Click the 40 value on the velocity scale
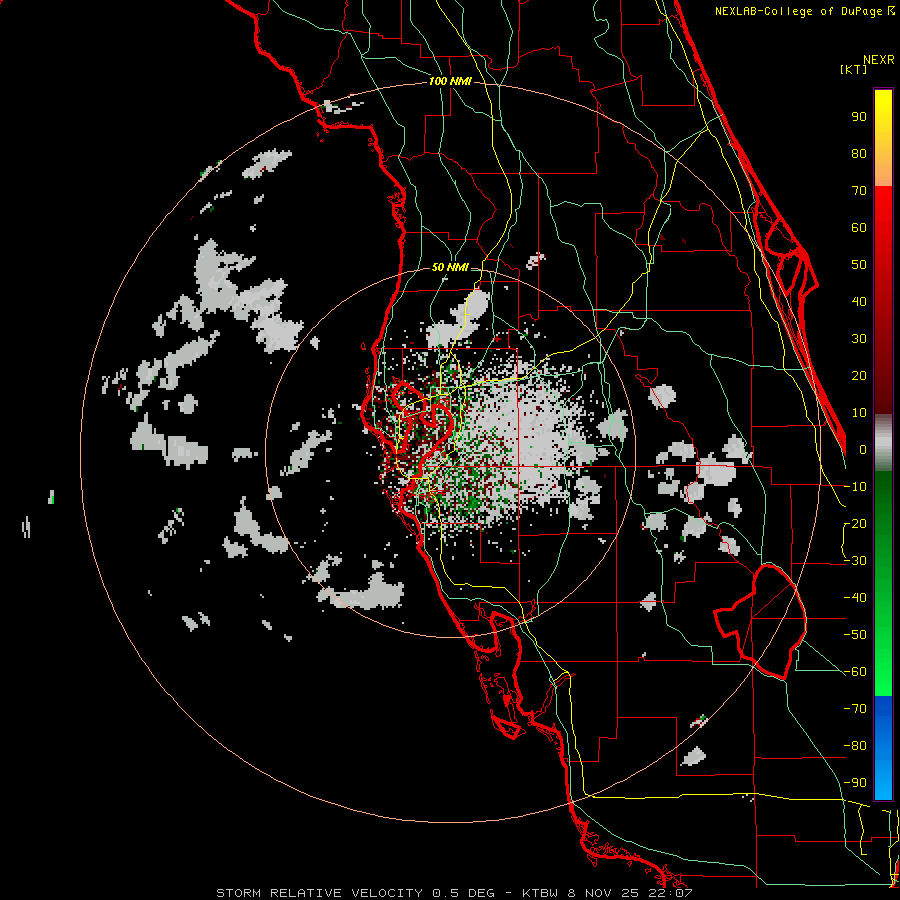900x900 pixels. (x=859, y=302)
